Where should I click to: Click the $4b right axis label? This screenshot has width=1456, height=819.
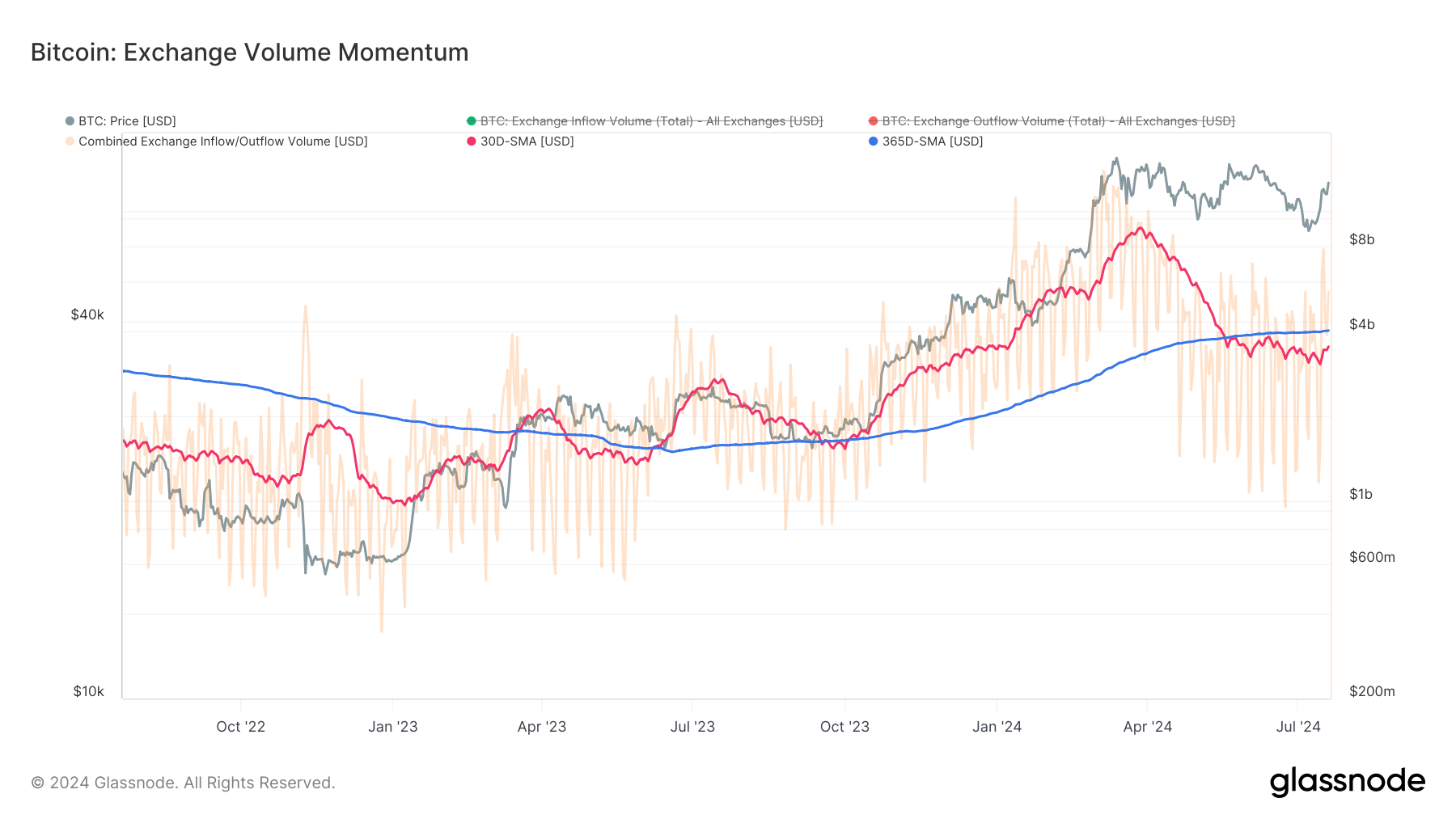(x=1362, y=325)
